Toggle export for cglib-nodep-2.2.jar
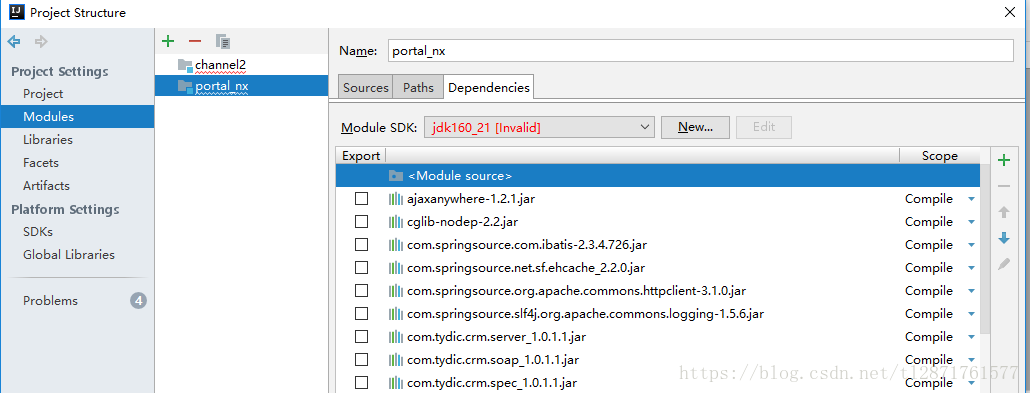The height and width of the screenshot is (393, 1030). click(x=361, y=221)
